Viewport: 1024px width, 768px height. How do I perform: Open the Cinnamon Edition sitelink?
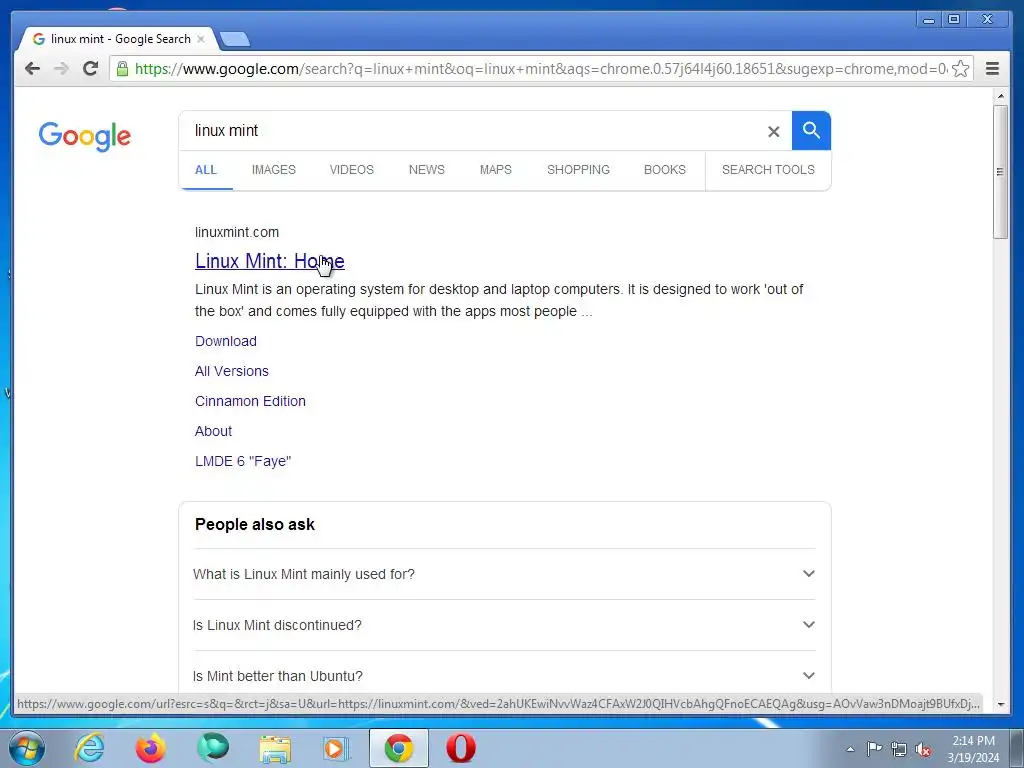250,401
